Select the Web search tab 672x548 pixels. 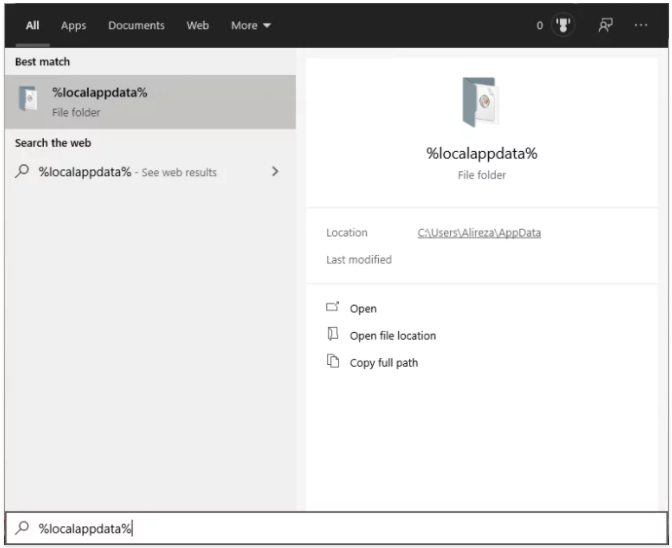(x=198, y=25)
